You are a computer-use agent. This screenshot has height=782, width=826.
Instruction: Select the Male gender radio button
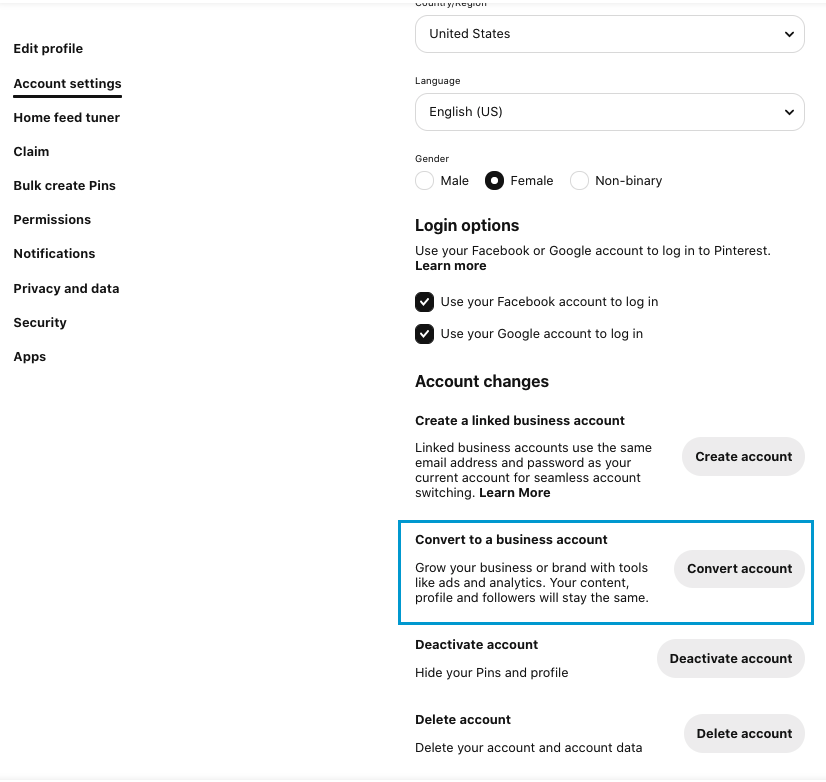pos(425,181)
